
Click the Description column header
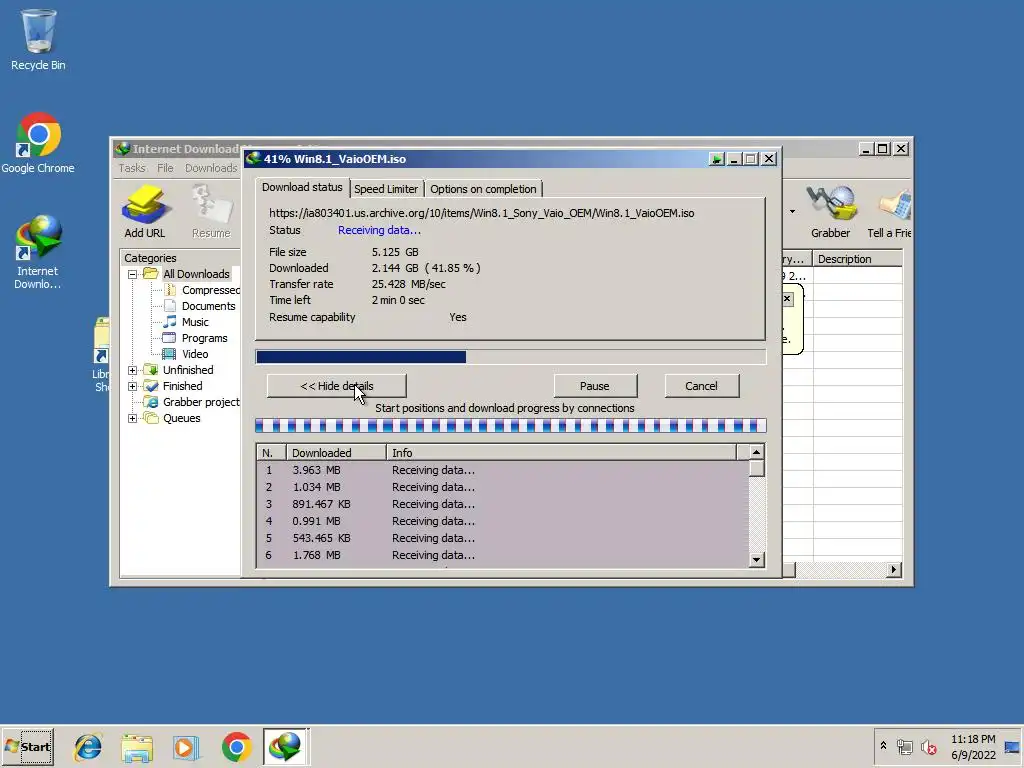click(x=857, y=259)
